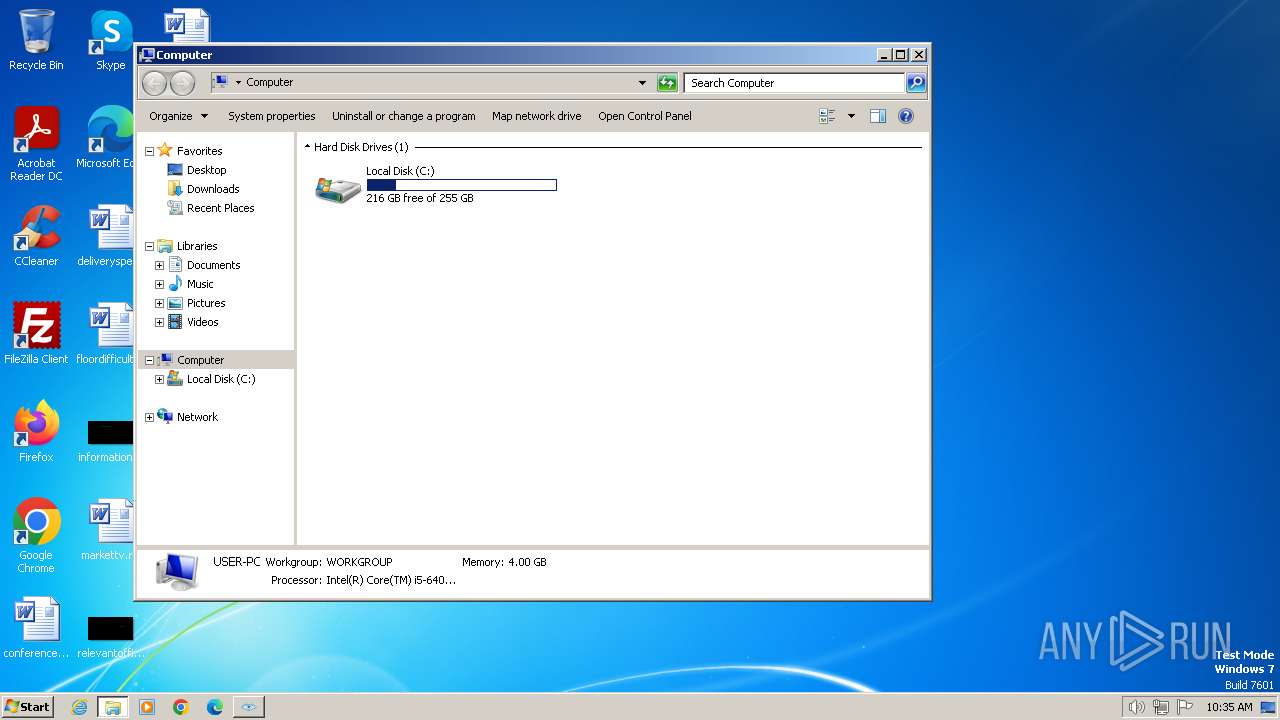Collapse the Hard Disk Drives group

tap(307, 147)
